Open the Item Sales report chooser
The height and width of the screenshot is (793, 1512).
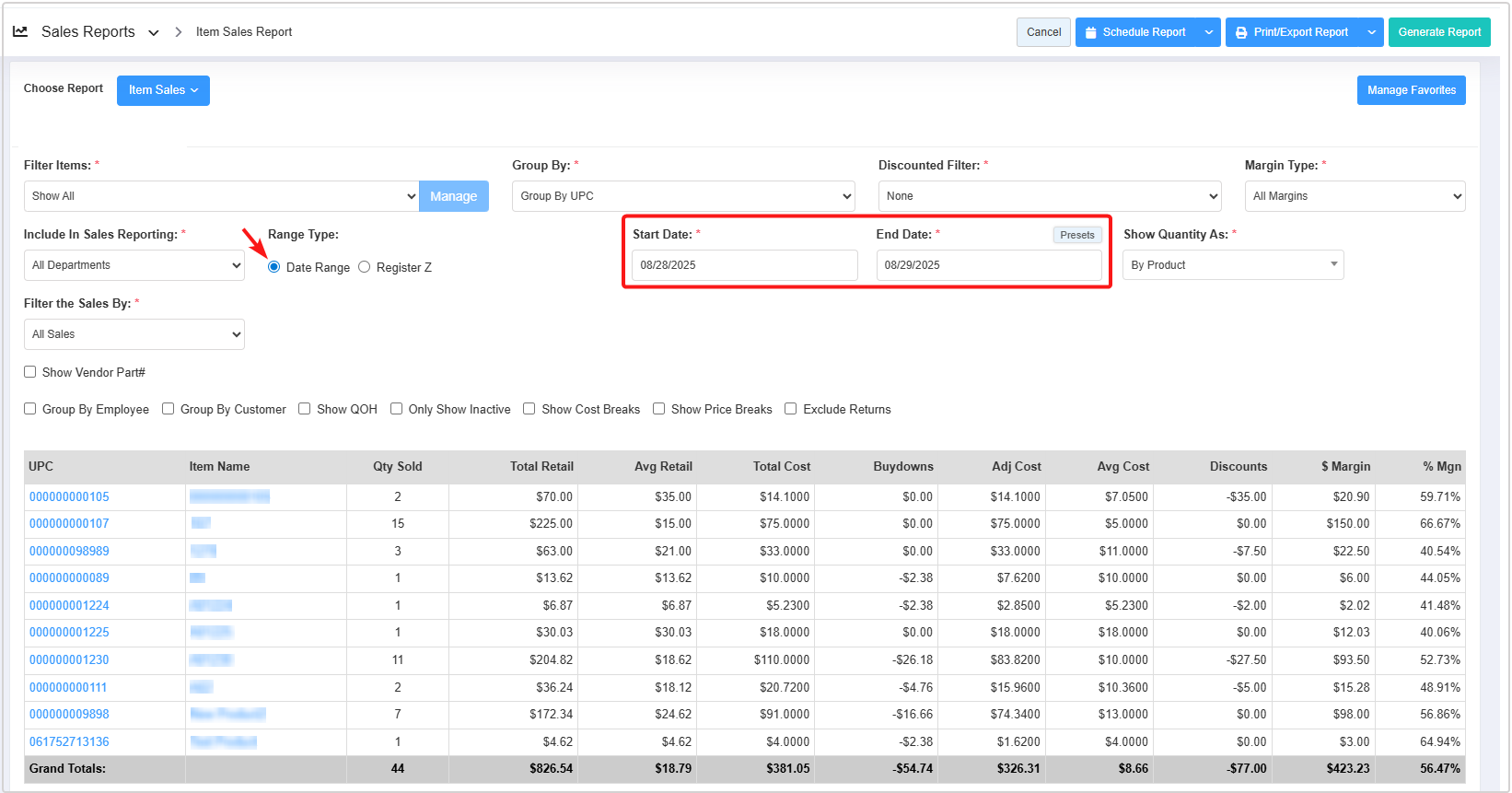tap(163, 90)
